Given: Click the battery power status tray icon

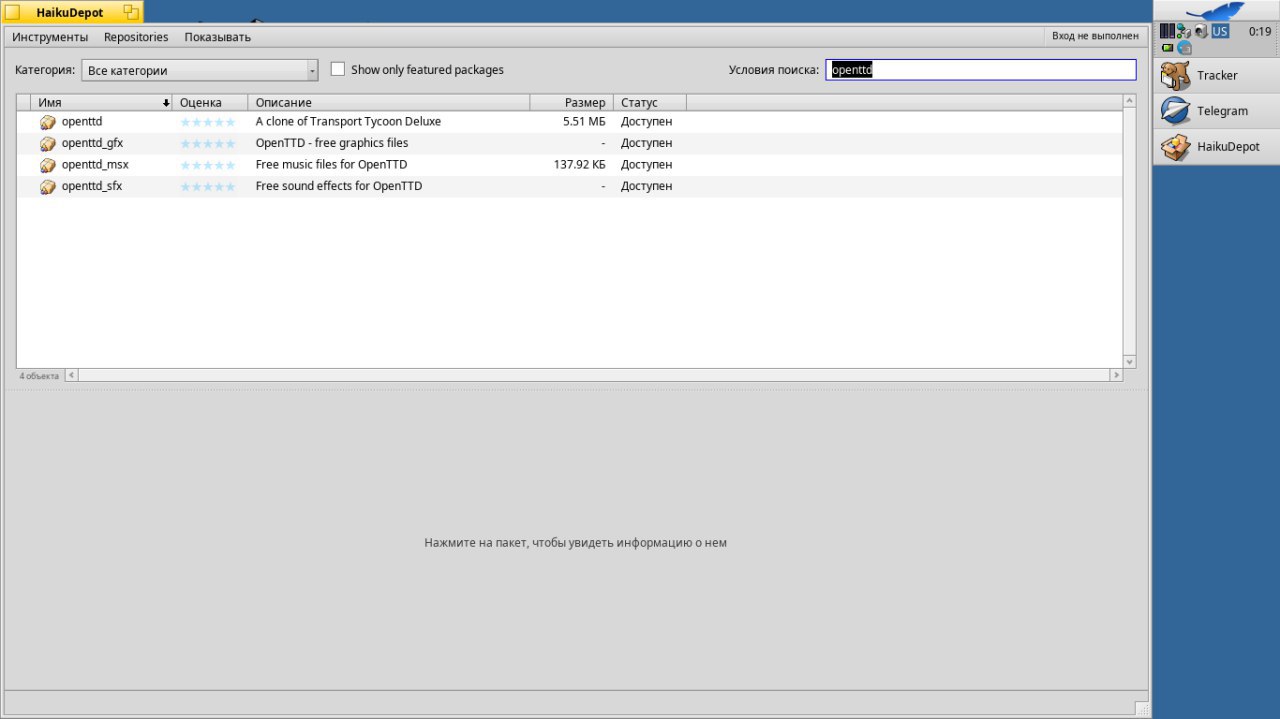Looking at the screenshot, I should (x=1167, y=47).
